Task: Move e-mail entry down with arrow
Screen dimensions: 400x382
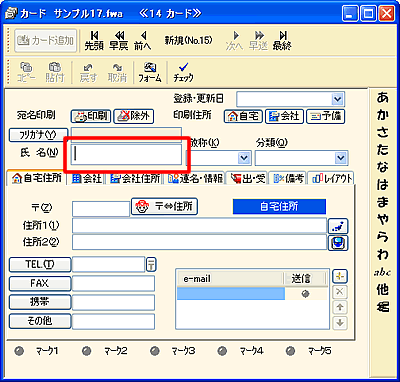Action: 340,322
